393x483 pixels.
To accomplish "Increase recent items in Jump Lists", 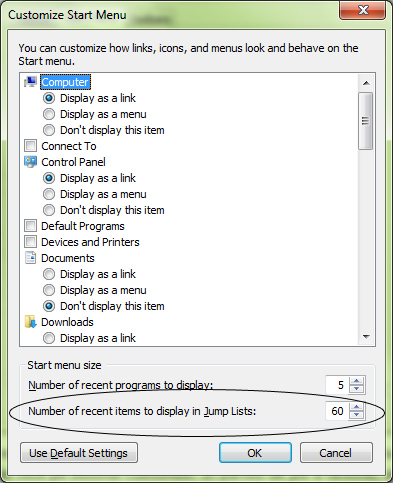I will (x=357, y=407).
